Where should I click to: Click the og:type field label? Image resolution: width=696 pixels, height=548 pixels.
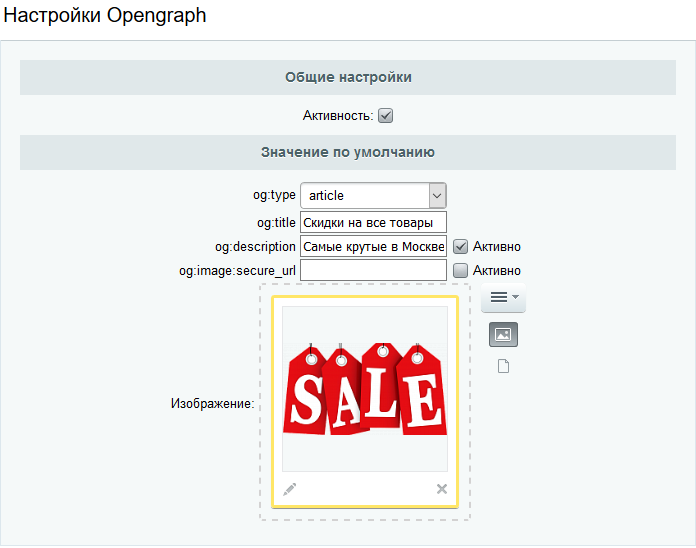coord(274,196)
